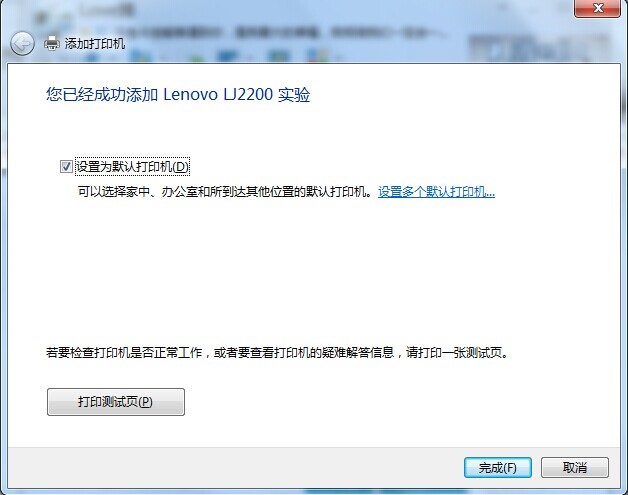Click the heading 您已经成功添加 Lenovo LJ2200 实验
Viewport: 628px width, 495px height.
(178, 95)
